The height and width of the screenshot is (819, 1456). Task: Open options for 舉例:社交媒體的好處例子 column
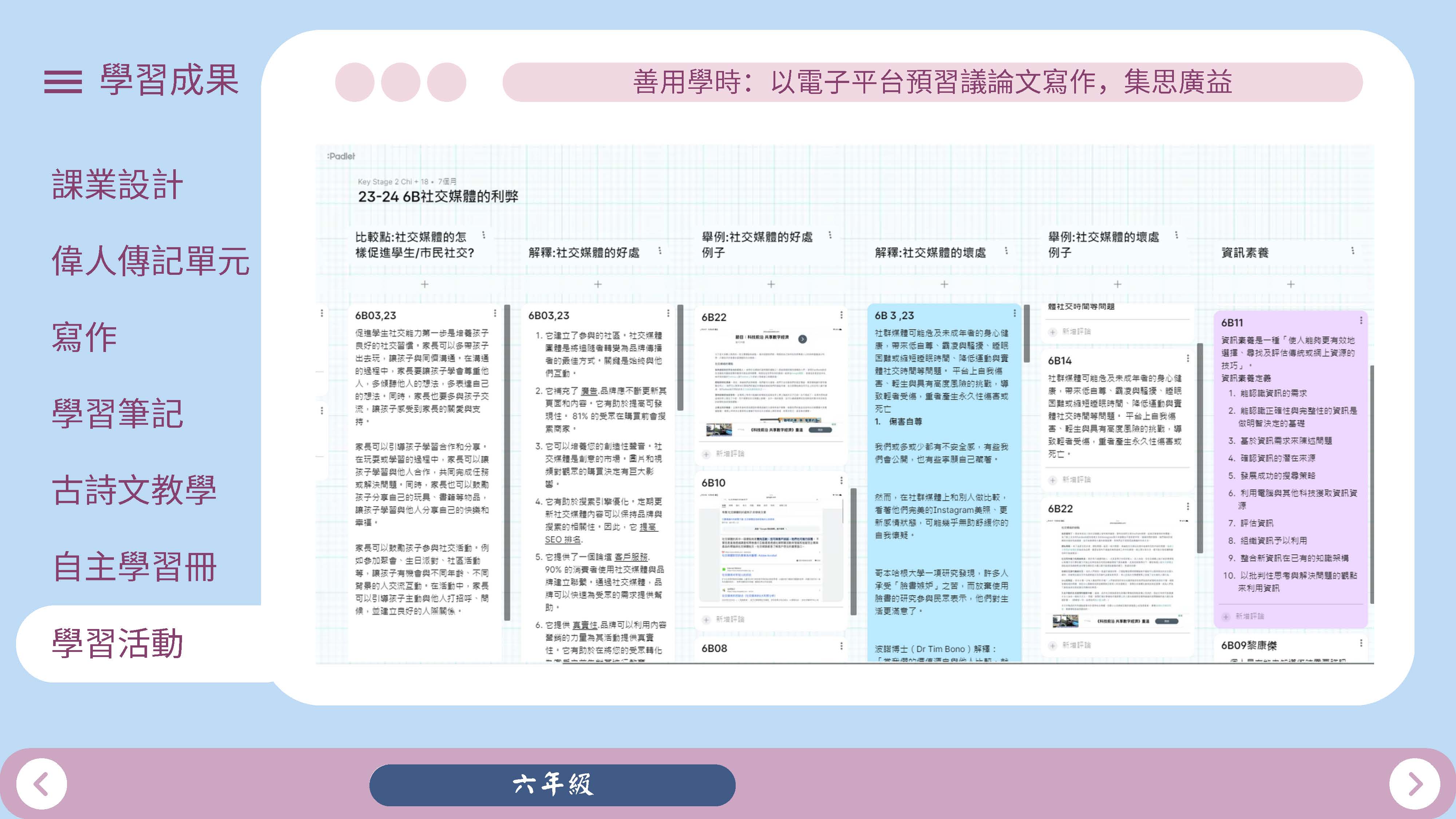pyautogui.click(x=830, y=234)
